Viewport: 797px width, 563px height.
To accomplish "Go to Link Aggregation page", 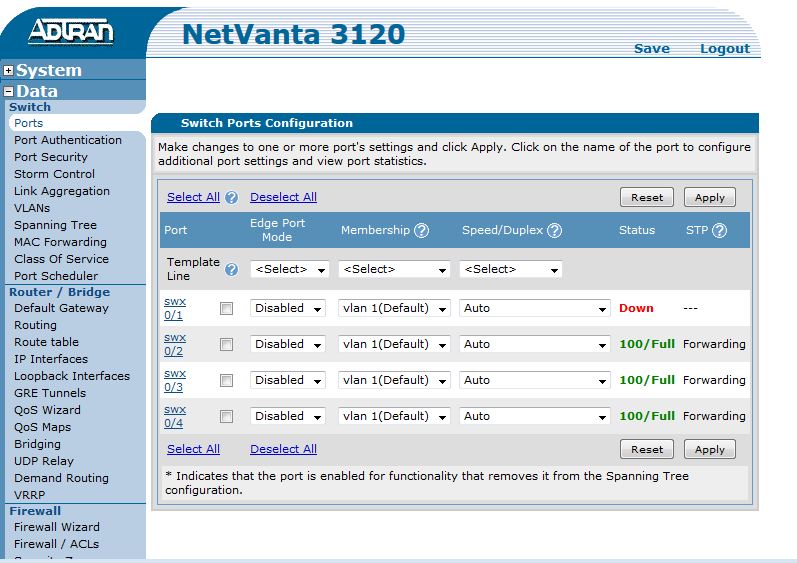I will click(x=62, y=192).
